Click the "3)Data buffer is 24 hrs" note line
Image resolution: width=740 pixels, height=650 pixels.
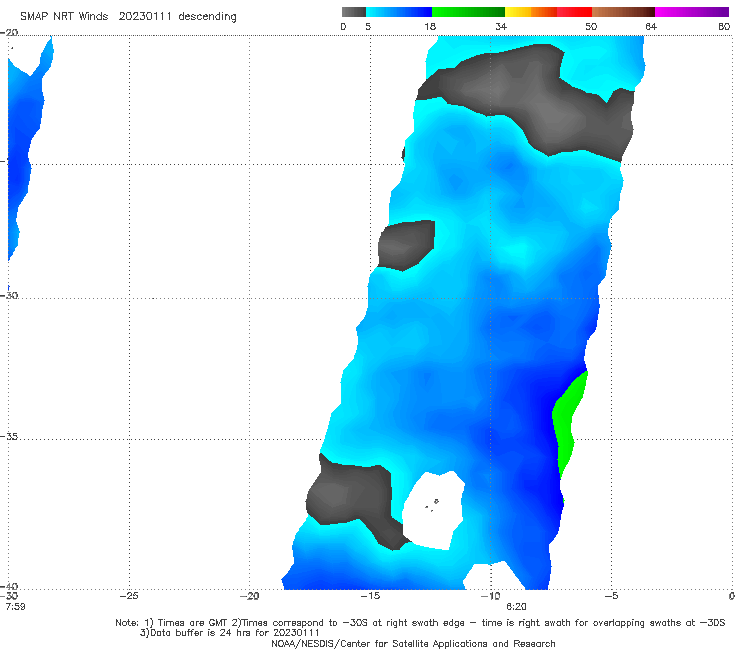(229, 633)
